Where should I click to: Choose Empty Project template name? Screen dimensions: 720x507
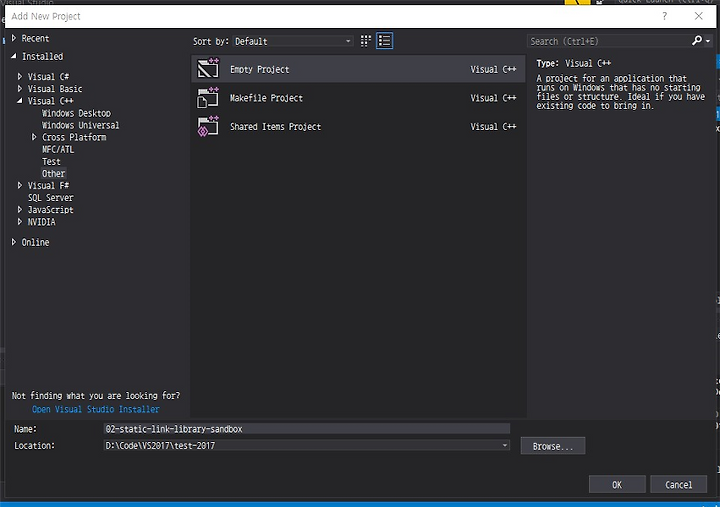(259, 69)
